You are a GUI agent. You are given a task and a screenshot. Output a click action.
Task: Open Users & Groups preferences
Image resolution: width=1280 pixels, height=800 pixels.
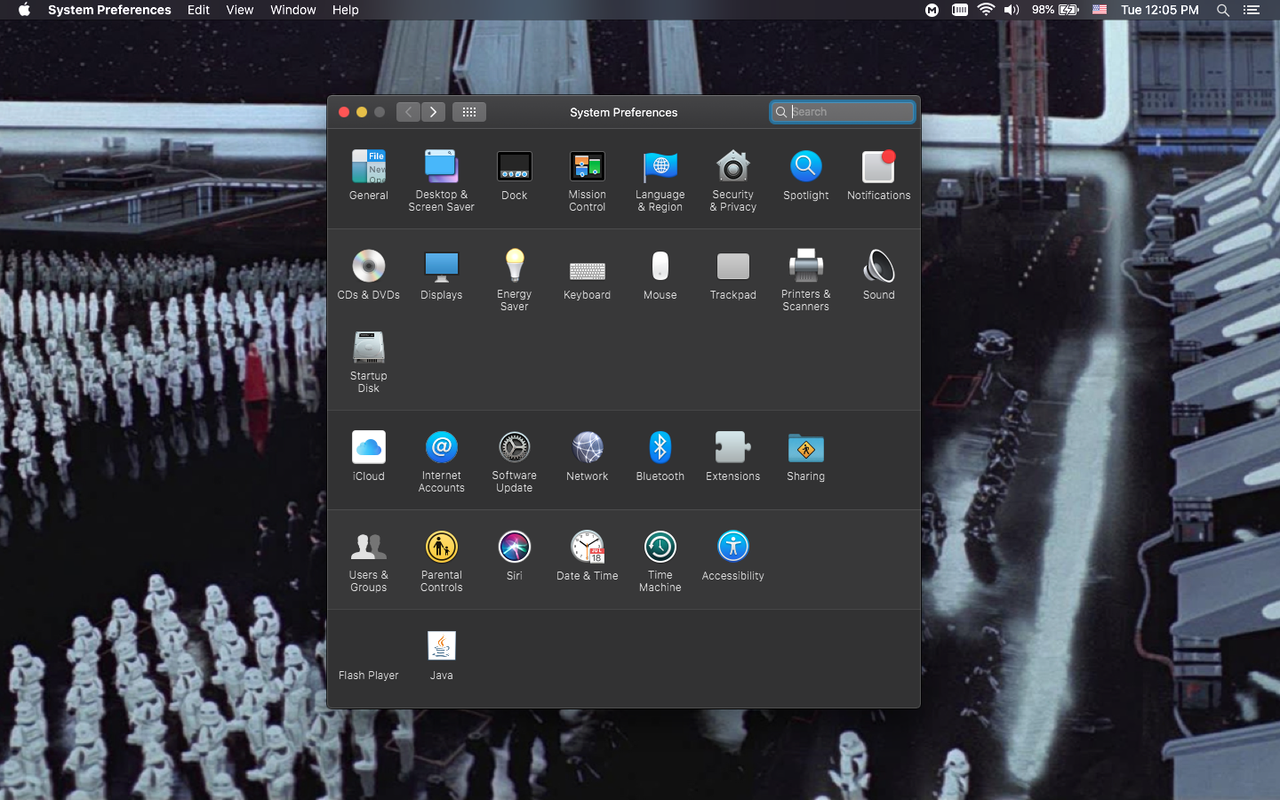click(368, 547)
